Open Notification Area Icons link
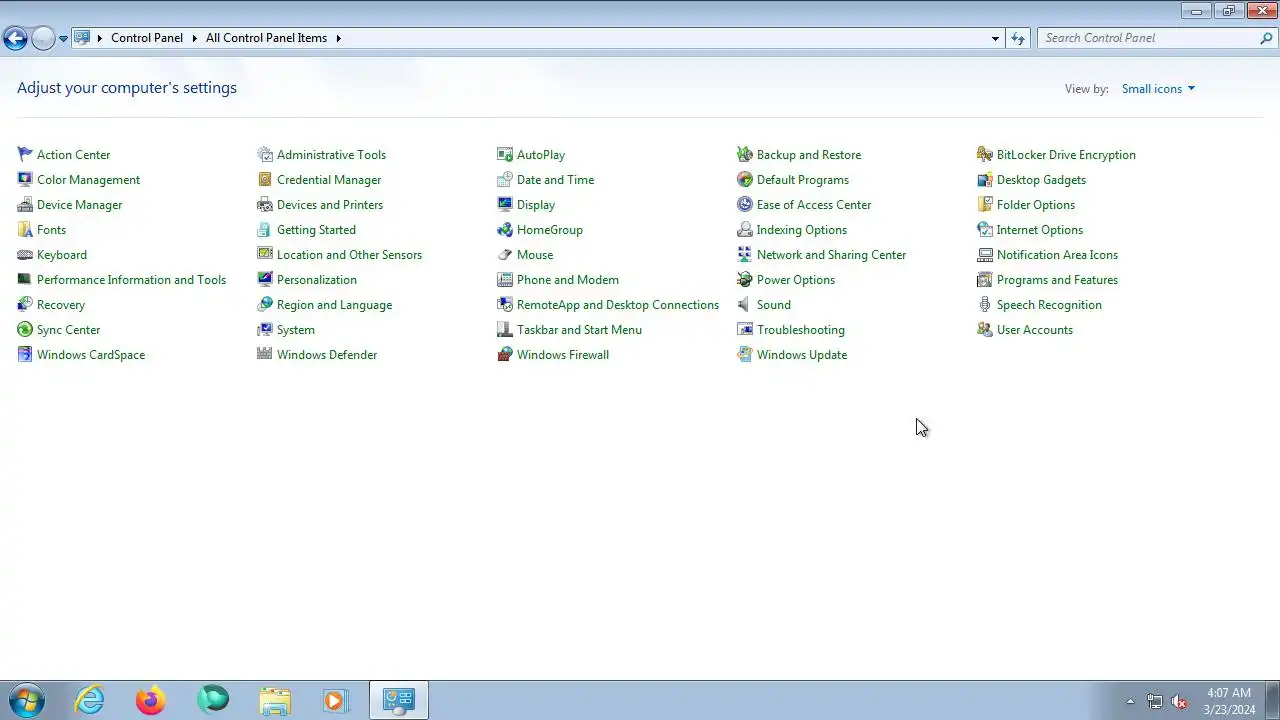The height and width of the screenshot is (720, 1280). click(1057, 255)
